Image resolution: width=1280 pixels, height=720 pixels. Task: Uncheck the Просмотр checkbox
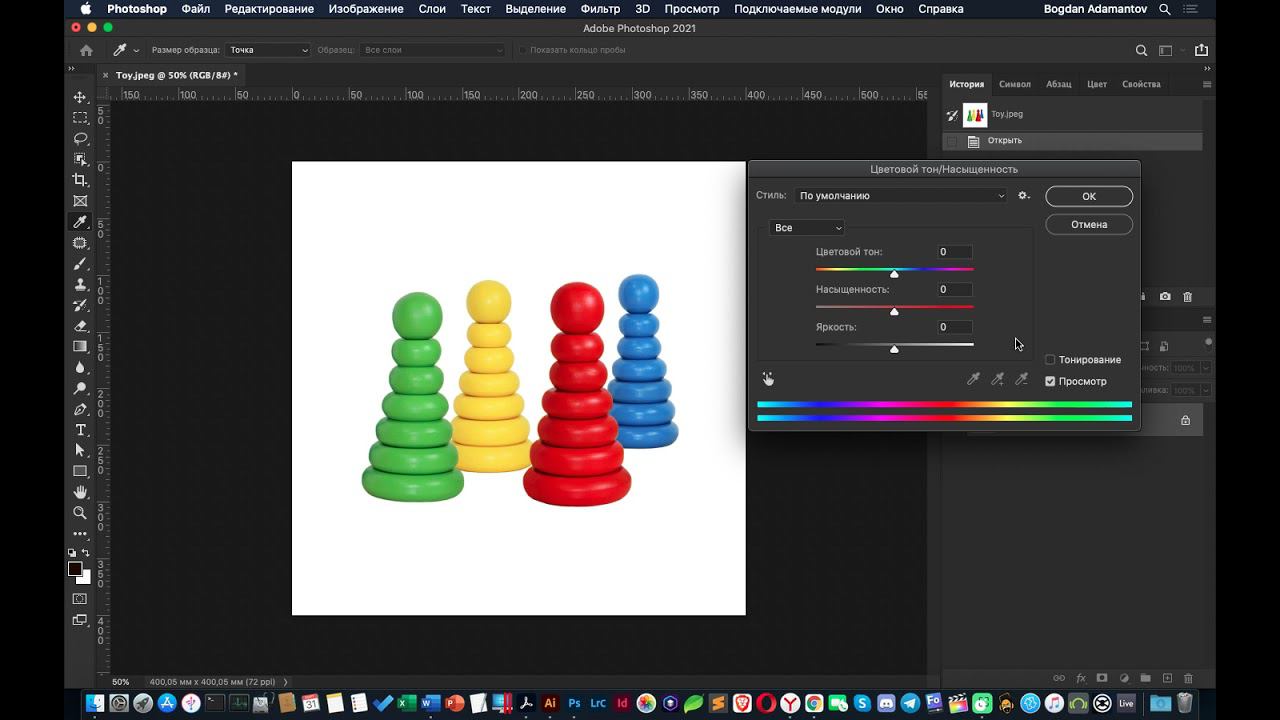(x=1050, y=382)
